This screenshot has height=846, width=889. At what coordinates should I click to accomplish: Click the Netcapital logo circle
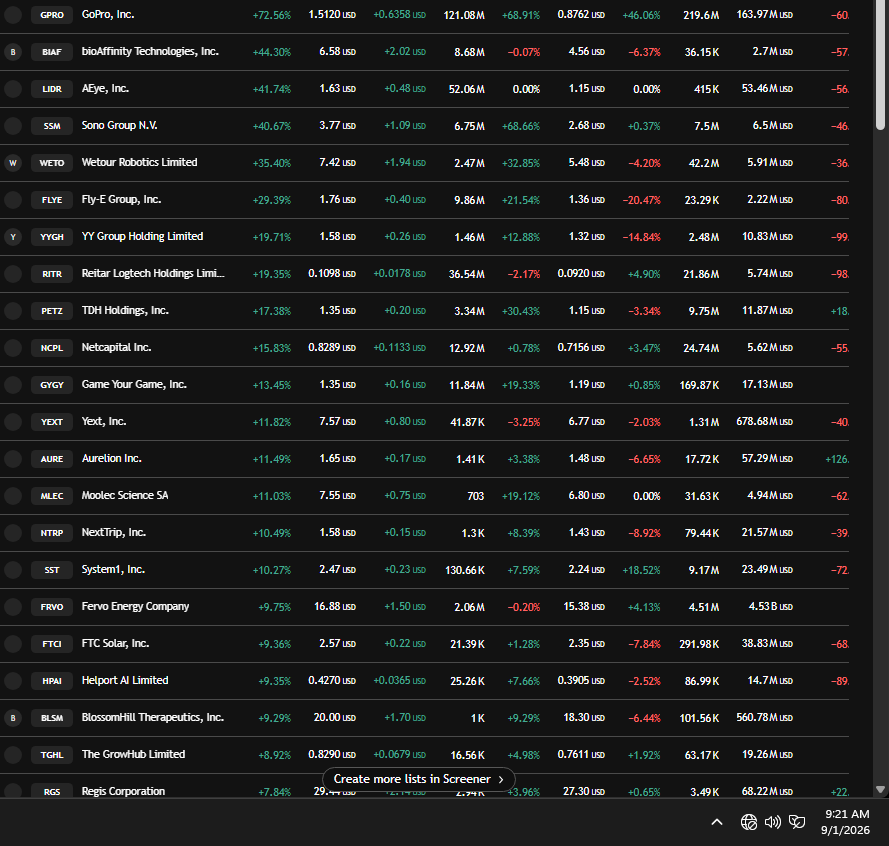coord(13,348)
